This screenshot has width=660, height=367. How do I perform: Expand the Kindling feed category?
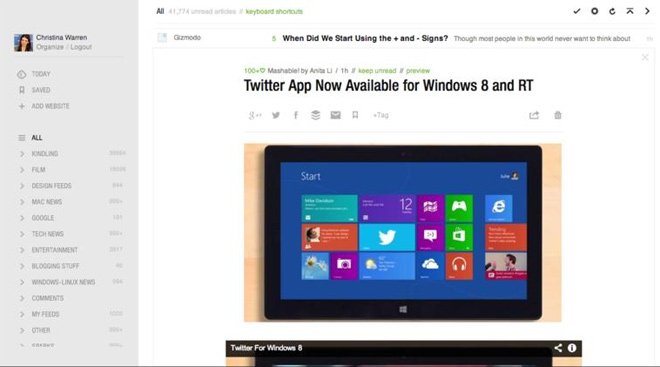[22, 154]
